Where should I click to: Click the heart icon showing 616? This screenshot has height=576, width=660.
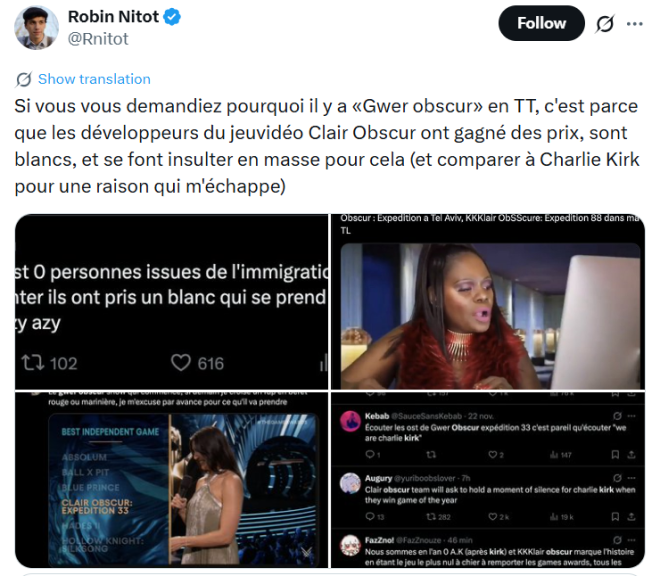(x=181, y=363)
